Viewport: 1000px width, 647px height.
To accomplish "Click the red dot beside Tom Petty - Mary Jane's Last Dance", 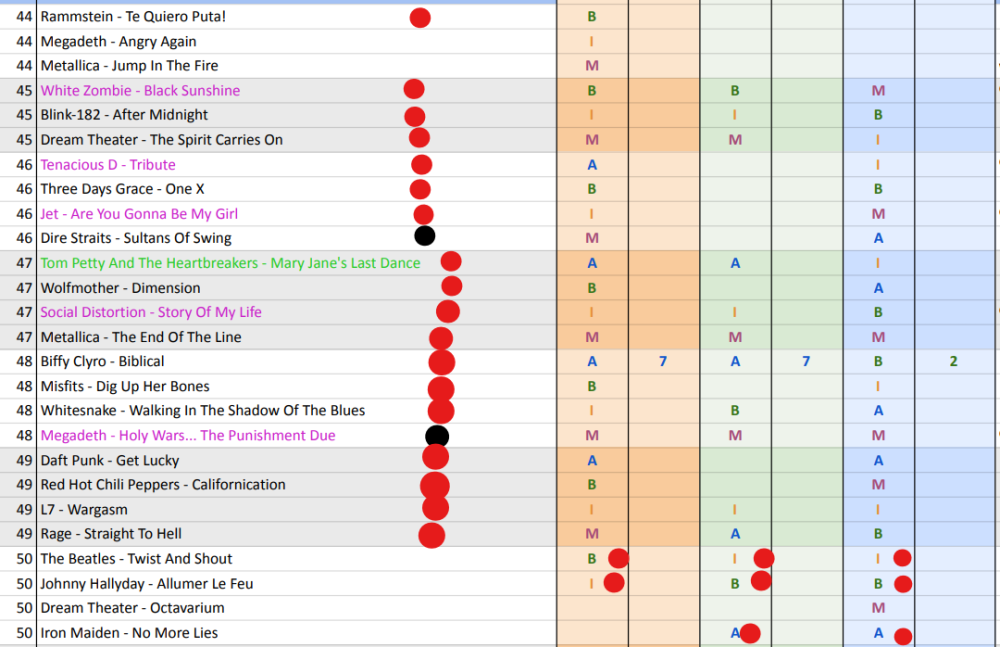I will click(451, 262).
